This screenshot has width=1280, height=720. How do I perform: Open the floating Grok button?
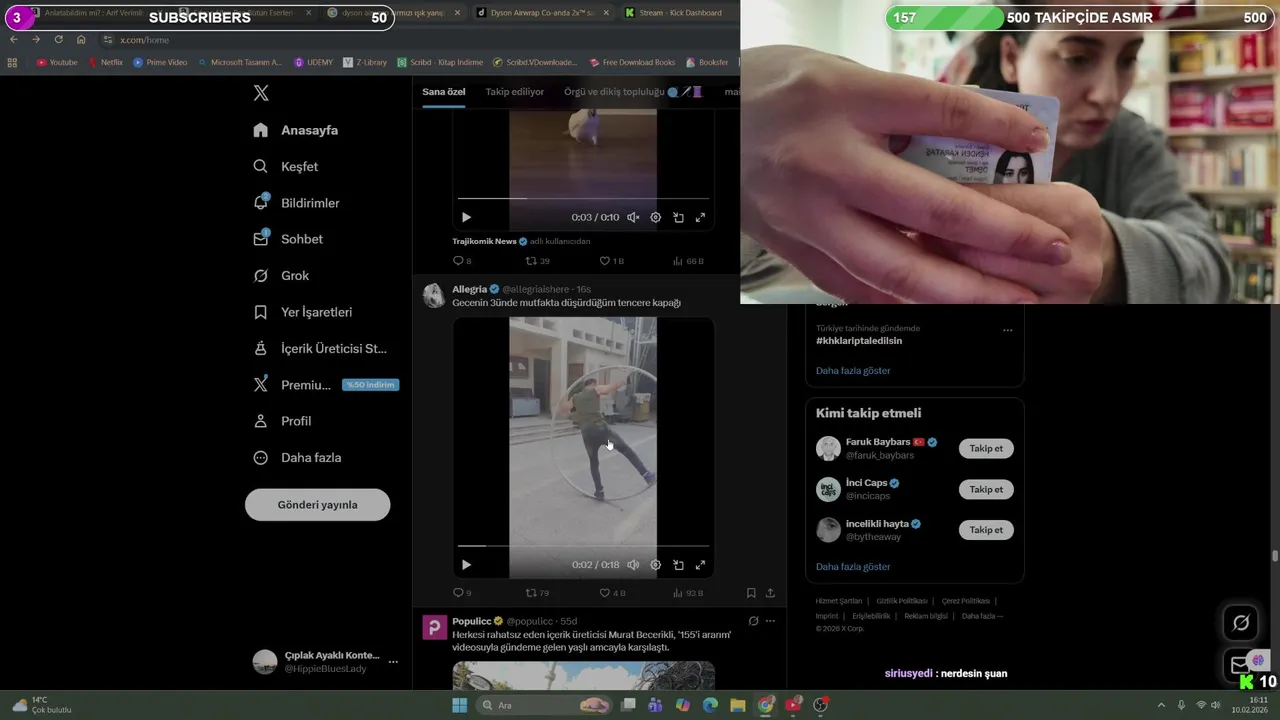point(1241,623)
